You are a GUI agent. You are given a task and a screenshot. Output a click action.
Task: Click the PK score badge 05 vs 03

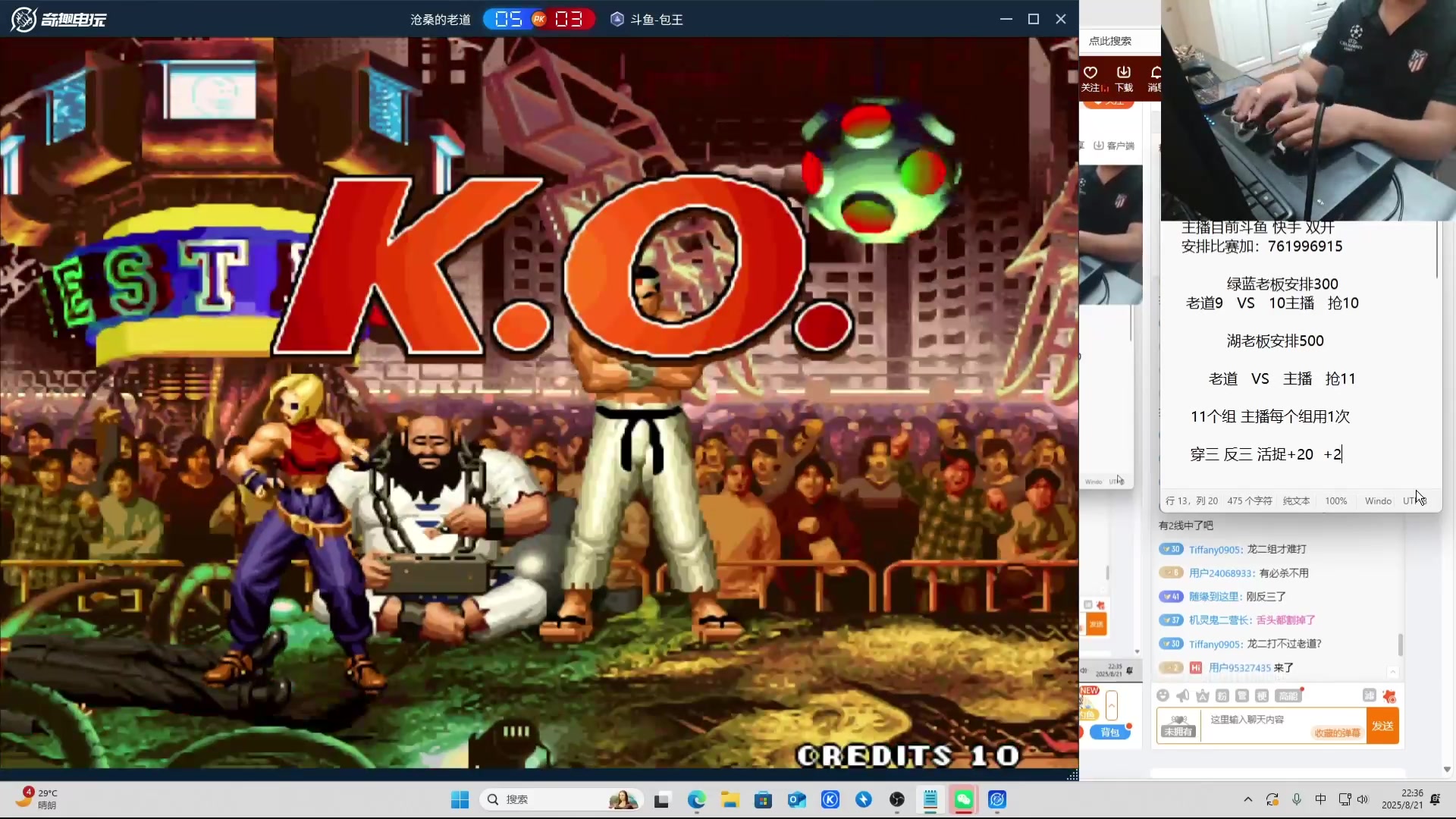click(x=539, y=19)
